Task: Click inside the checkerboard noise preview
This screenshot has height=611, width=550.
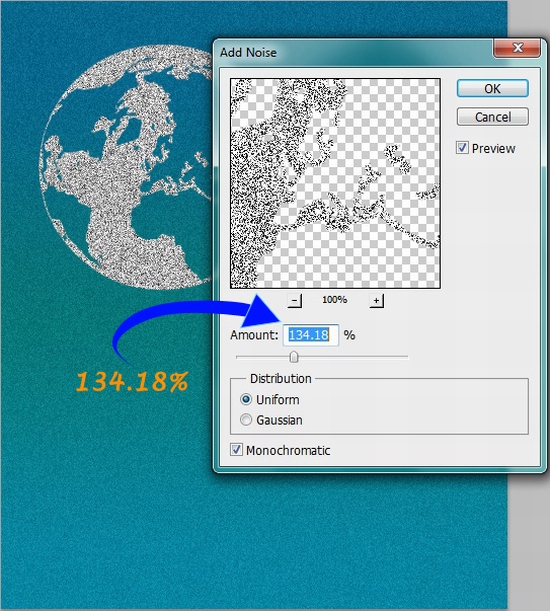Action: click(x=335, y=183)
